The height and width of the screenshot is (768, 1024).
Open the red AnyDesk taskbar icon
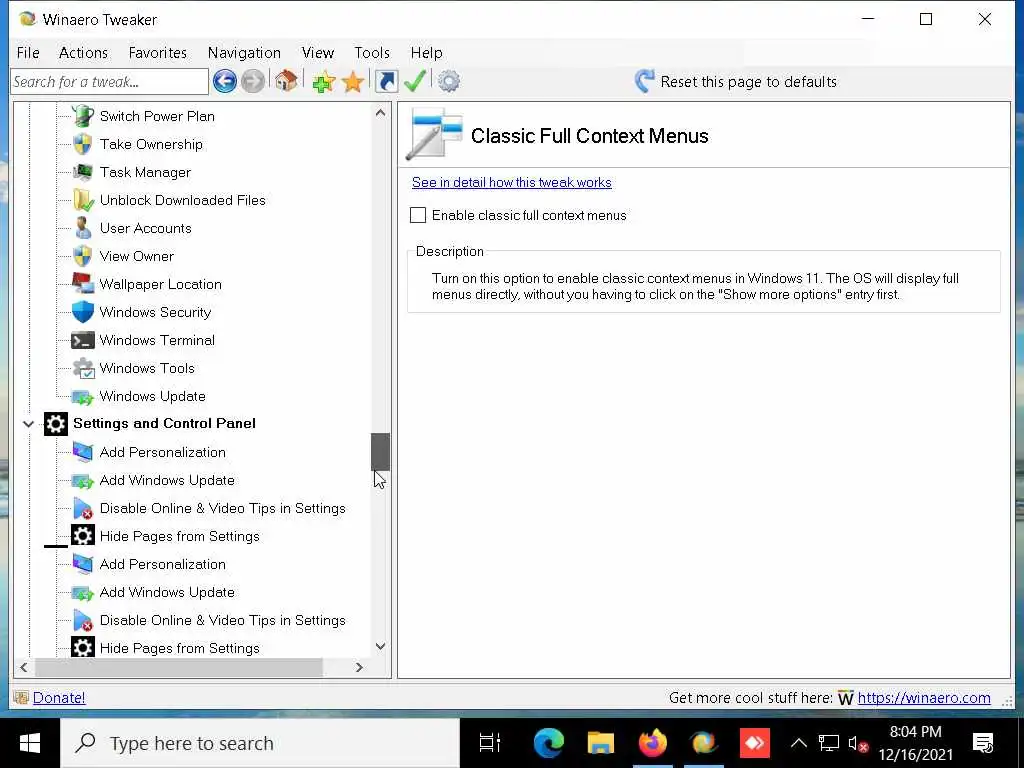pos(755,743)
